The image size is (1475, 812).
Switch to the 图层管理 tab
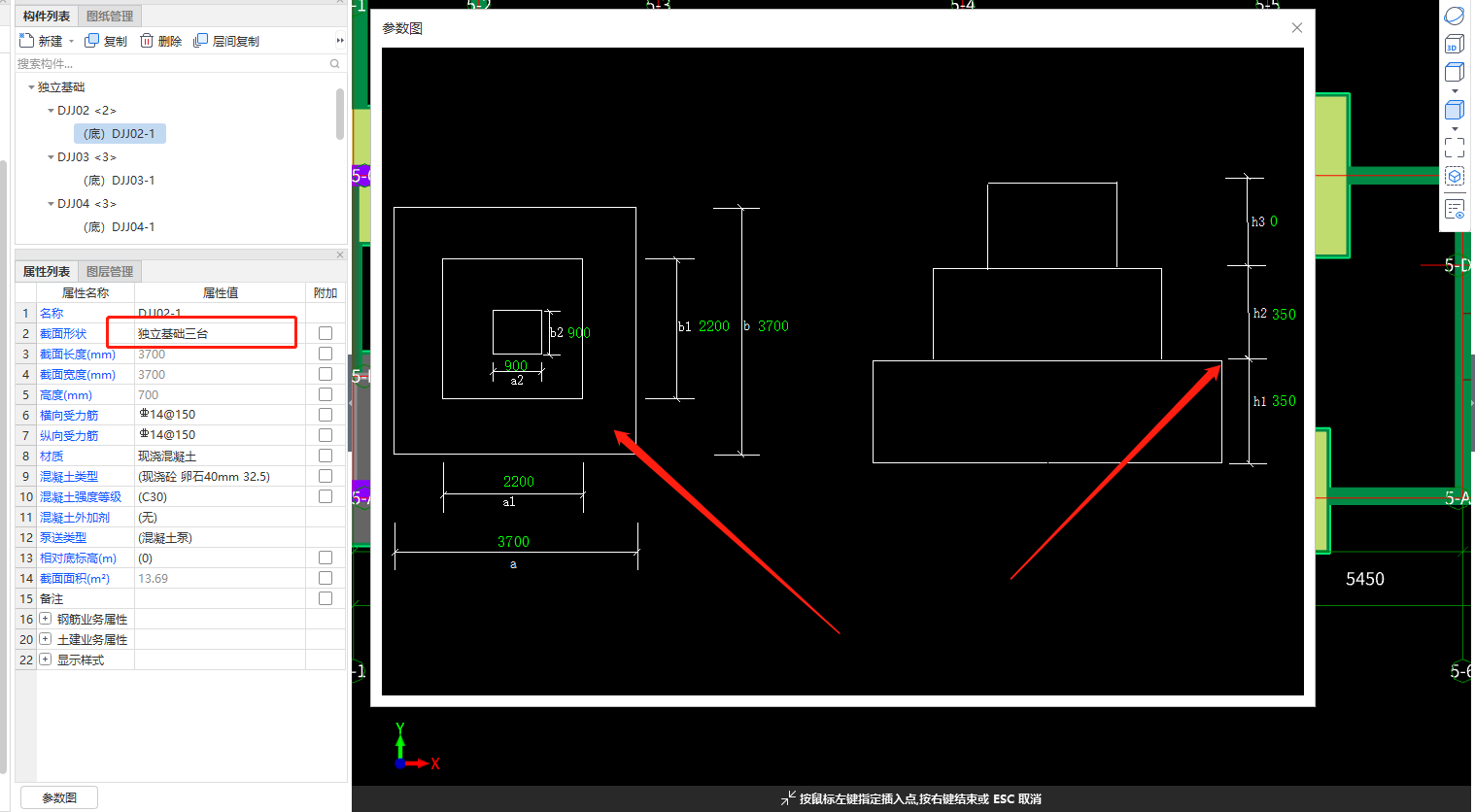point(110,271)
